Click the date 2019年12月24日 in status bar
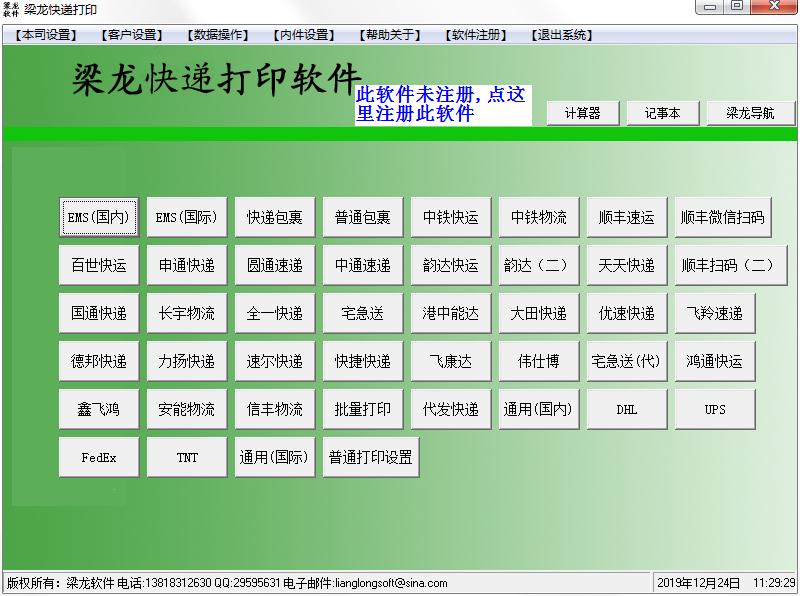The image size is (800, 596). point(698,583)
